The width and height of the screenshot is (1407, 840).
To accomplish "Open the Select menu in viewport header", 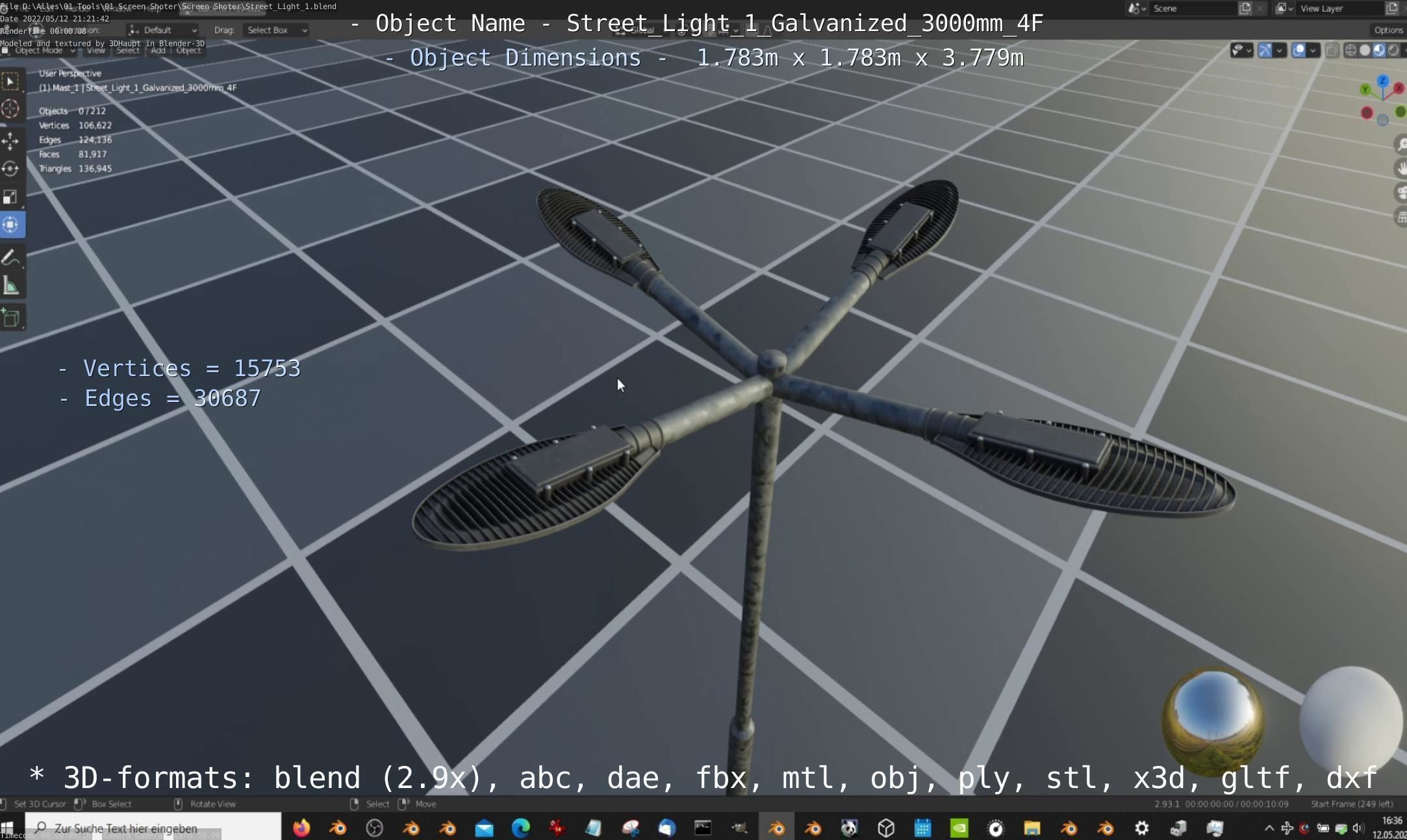I will (127, 50).
